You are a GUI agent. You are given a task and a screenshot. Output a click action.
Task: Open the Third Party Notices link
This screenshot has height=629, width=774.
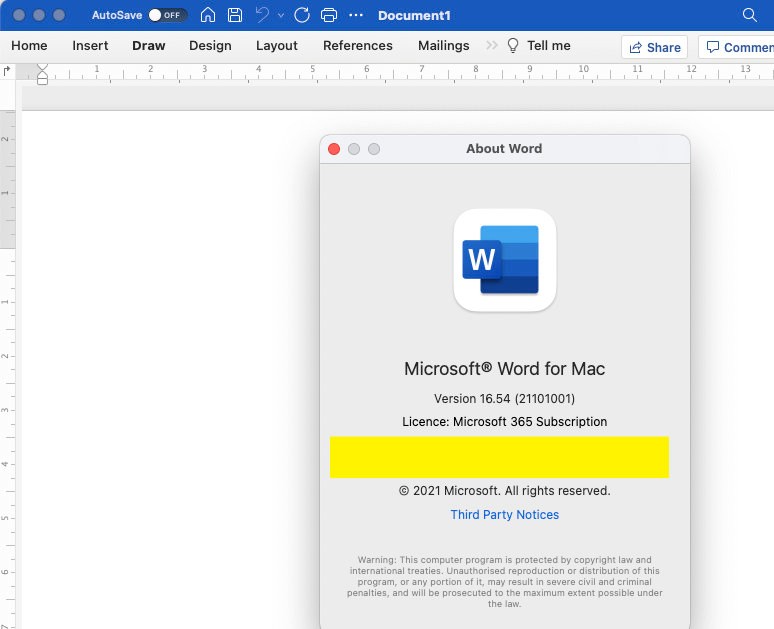point(504,514)
